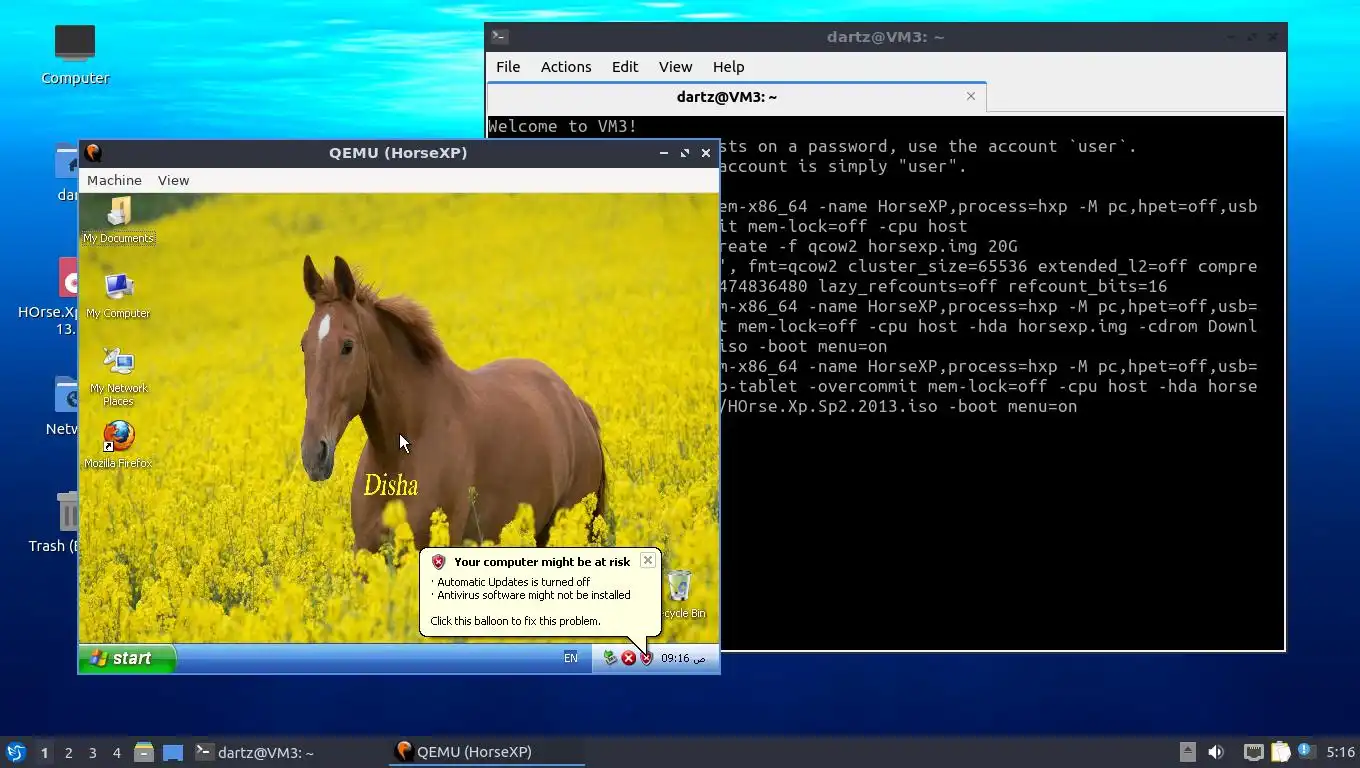Switch to workspace 4 in the panel
The height and width of the screenshot is (768, 1360).
point(116,753)
